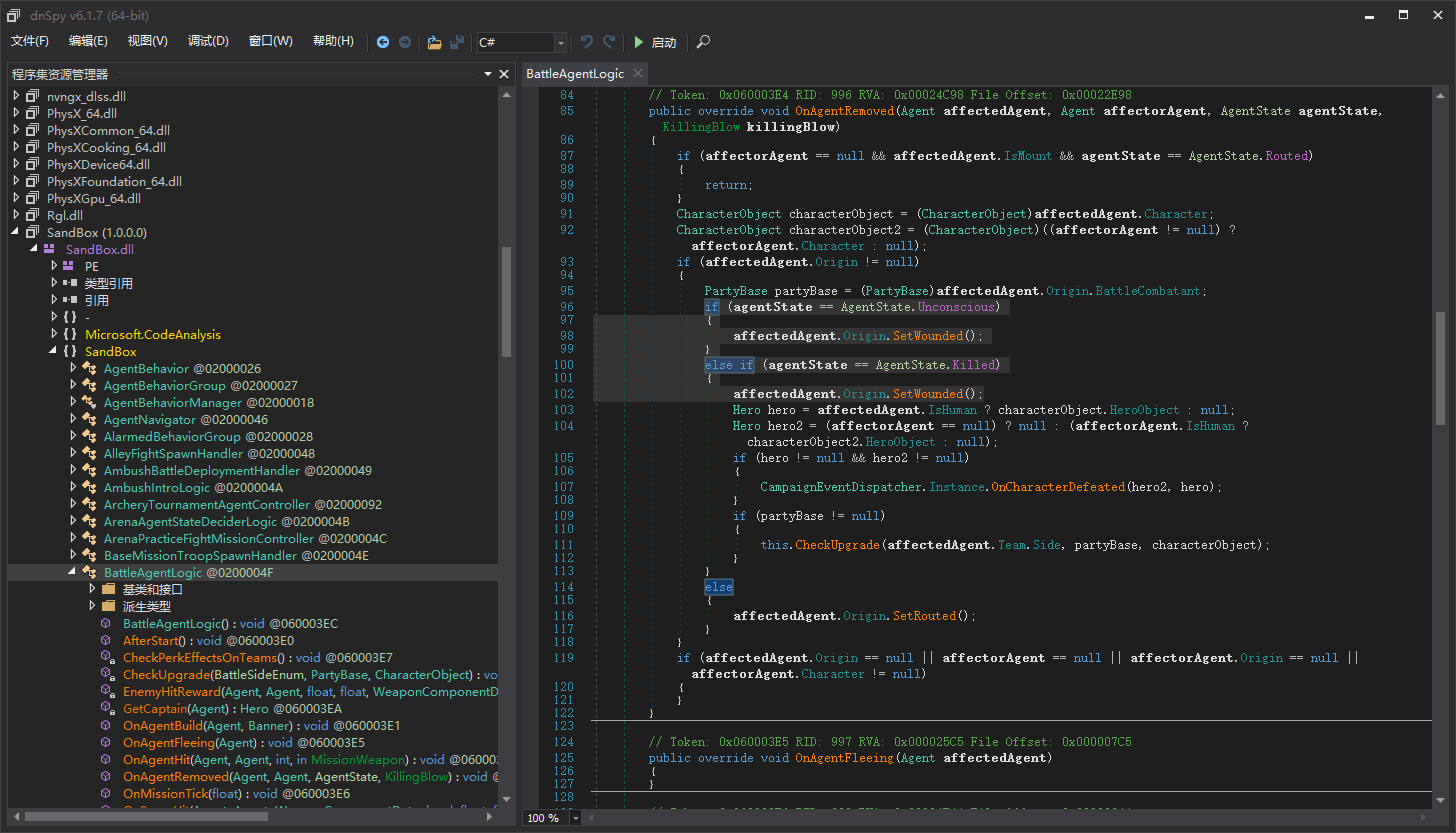
Task: Open the 文件(F) menu
Action: (x=30, y=41)
